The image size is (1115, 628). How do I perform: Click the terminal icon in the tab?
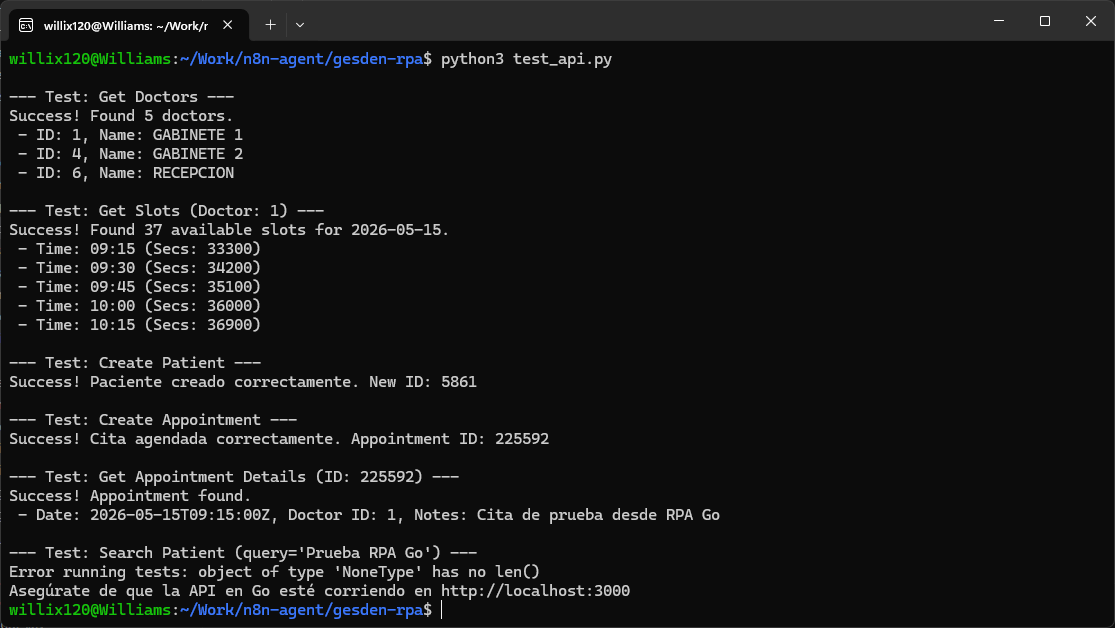coord(26,26)
